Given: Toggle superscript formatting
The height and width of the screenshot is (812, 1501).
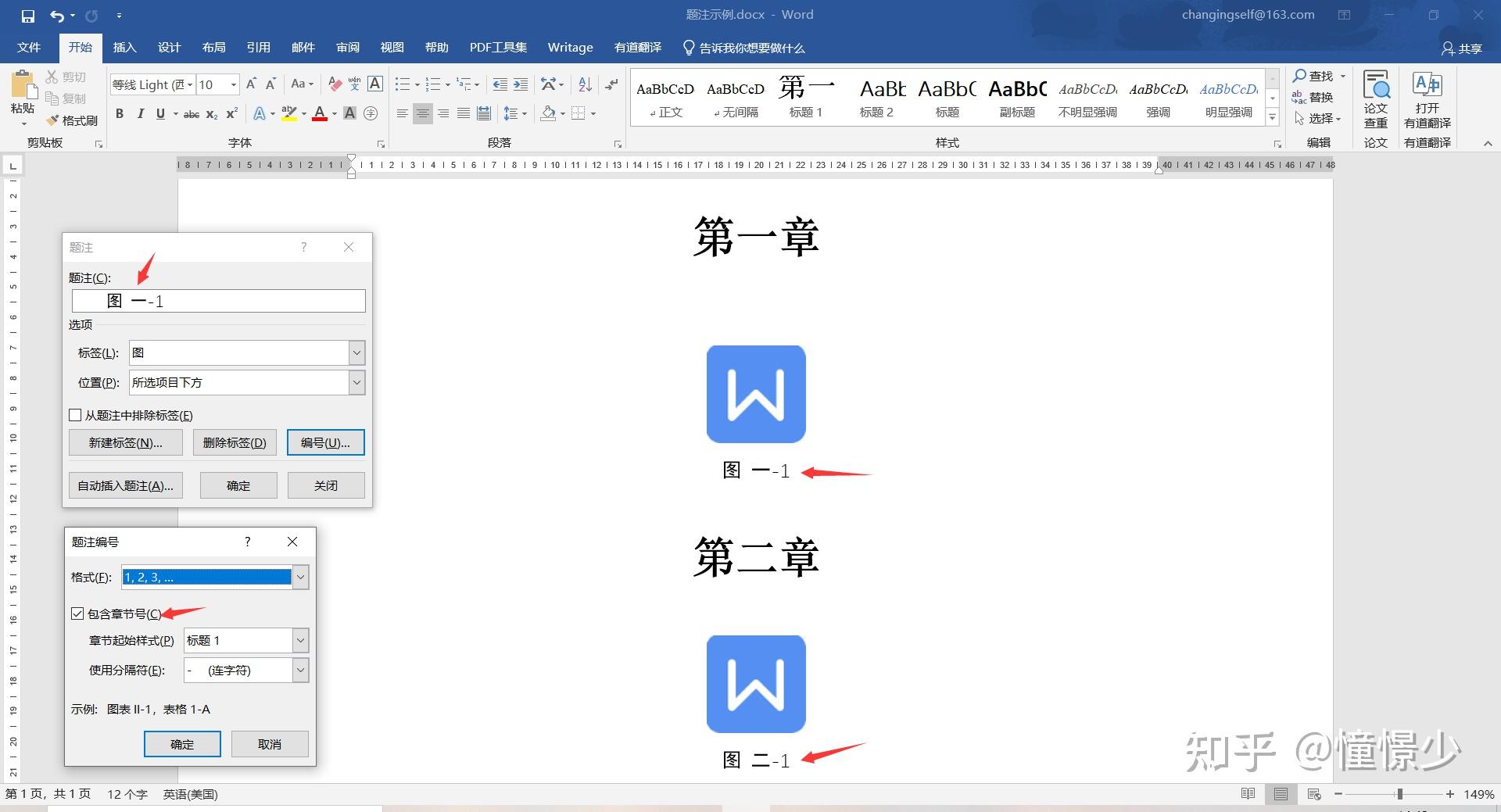Looking at the screenshot, I should pyautogui.click(x=231, y=114).
